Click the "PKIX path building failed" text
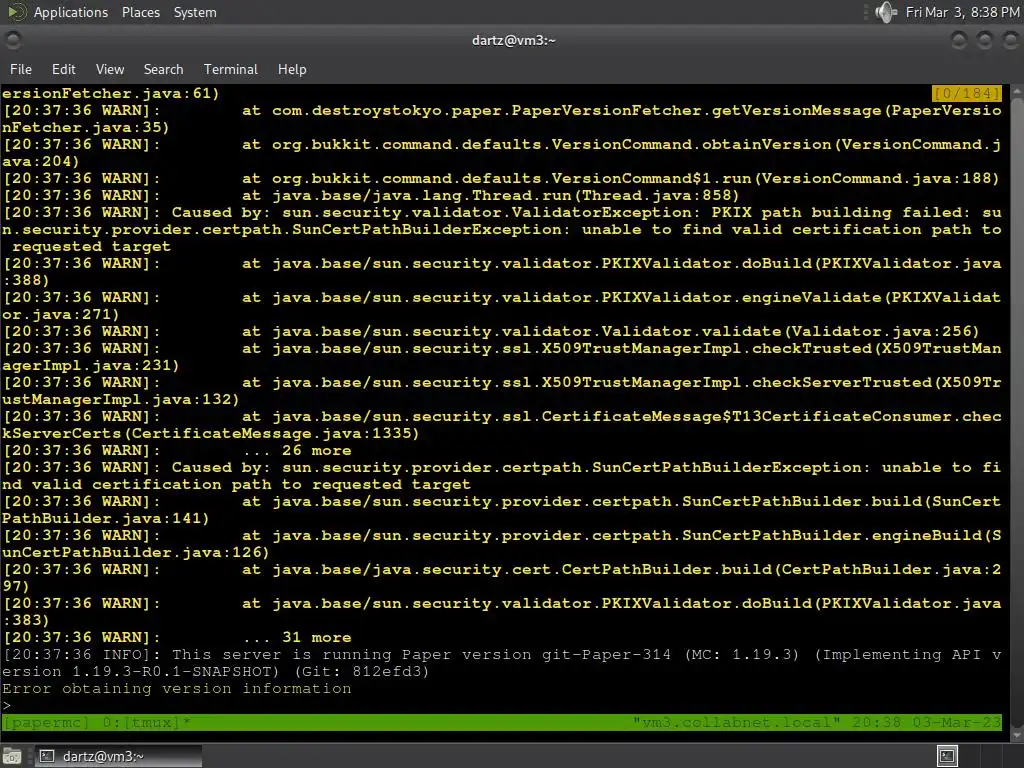 point(837,212)
